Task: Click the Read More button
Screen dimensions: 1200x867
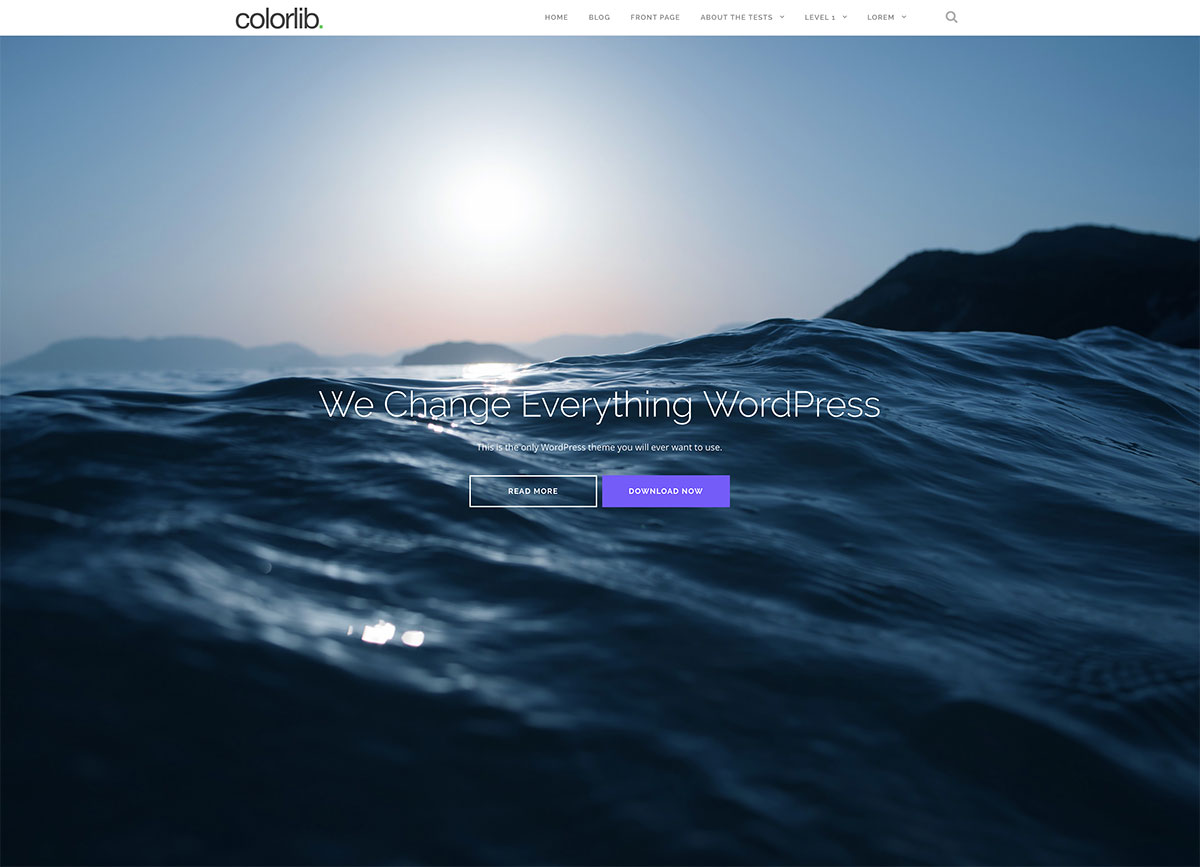Action: point(533,491)
